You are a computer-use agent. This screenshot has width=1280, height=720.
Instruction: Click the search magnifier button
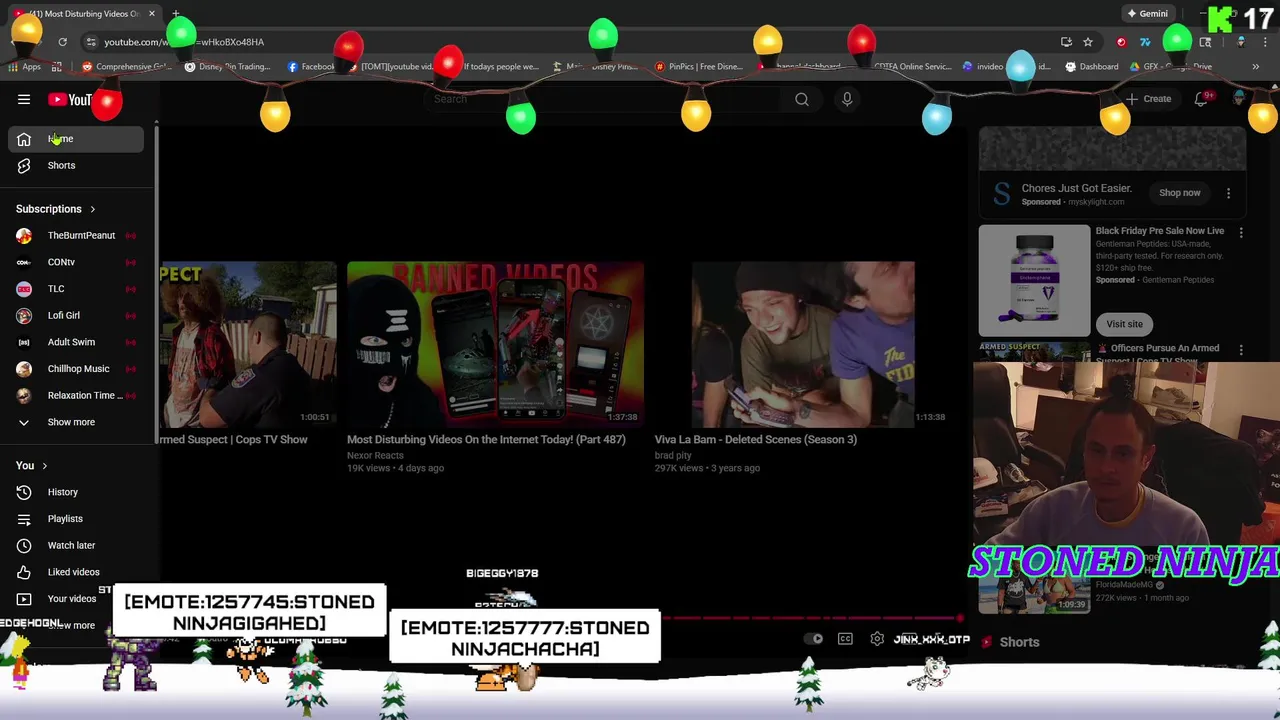(x=802, y=99)
